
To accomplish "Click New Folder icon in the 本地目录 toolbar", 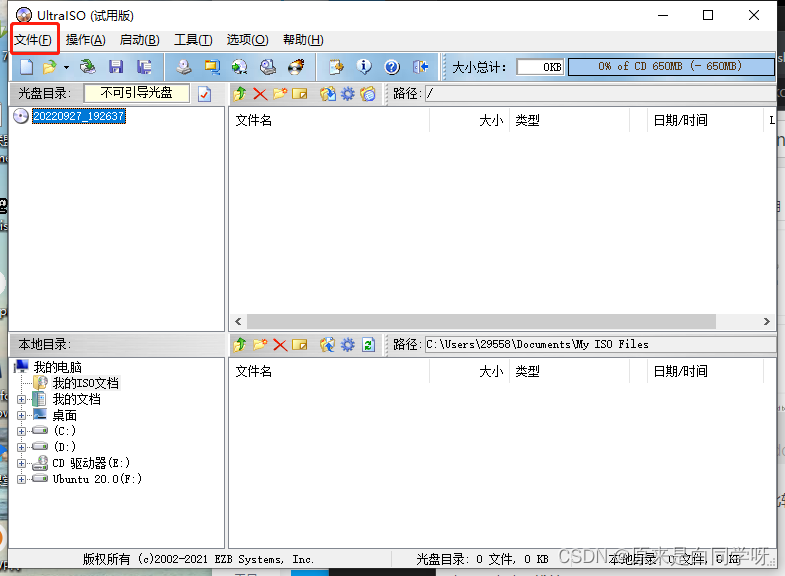I will 260,344.
